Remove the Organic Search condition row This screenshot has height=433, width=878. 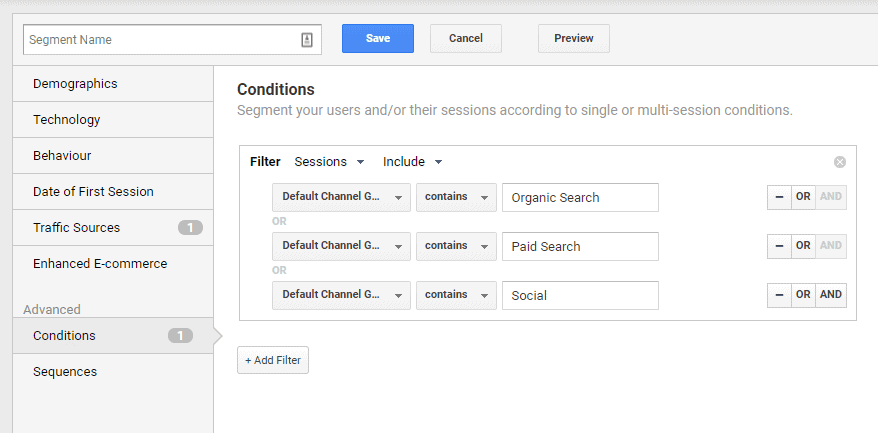pyautogui.click(x=778, y=197)
